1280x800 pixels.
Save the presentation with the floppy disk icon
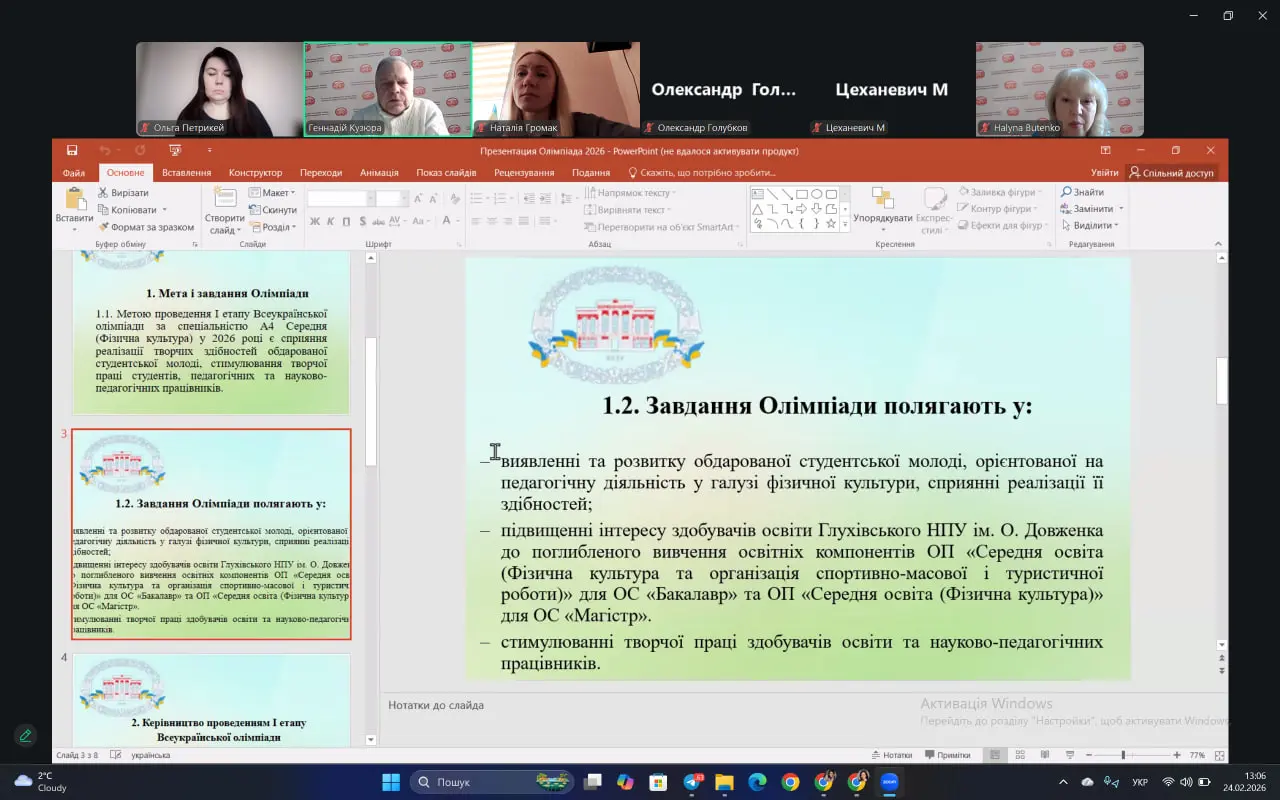pyautogui.click(x=72, y=150)
